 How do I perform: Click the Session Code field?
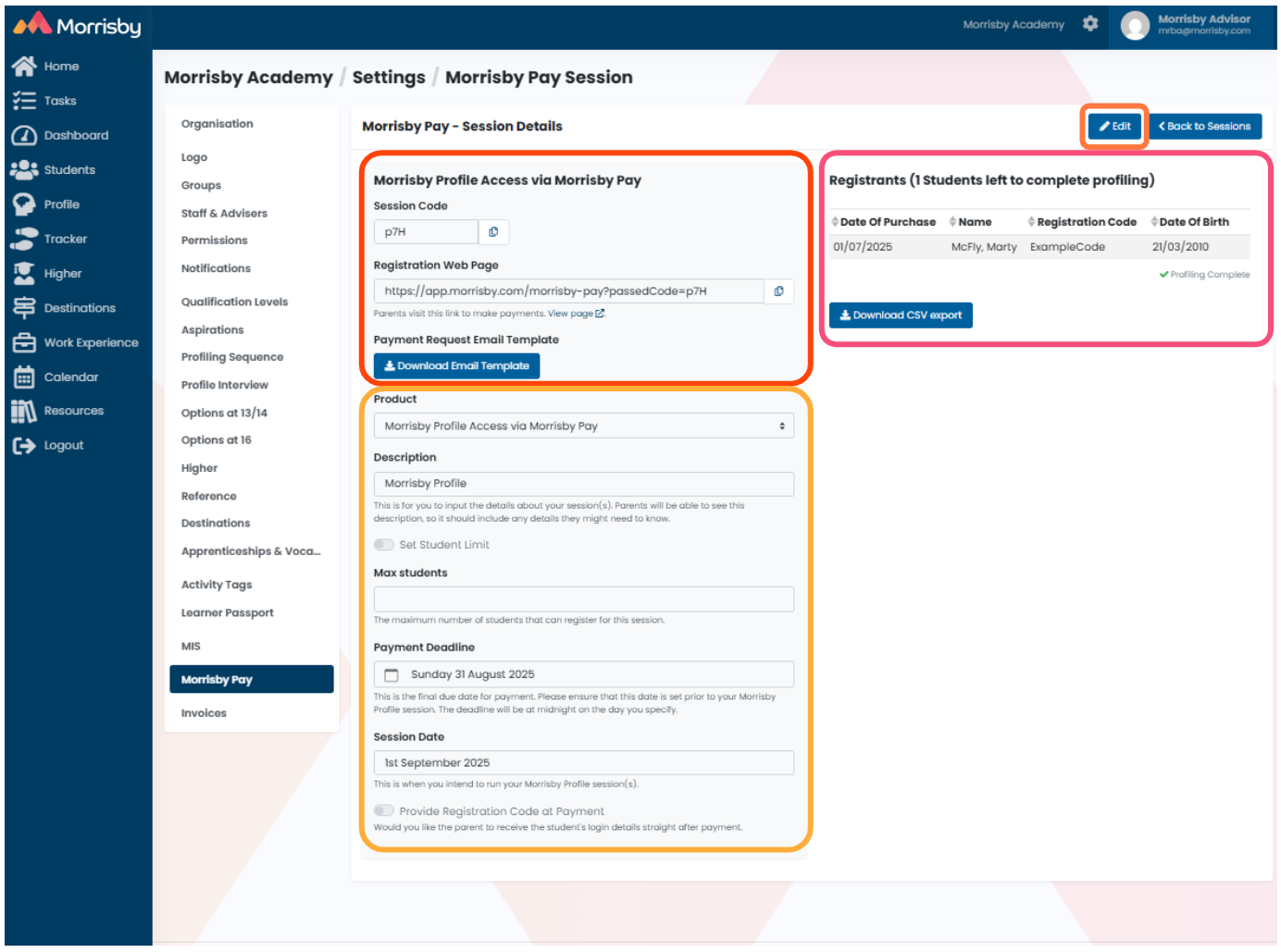click(426, 232)
